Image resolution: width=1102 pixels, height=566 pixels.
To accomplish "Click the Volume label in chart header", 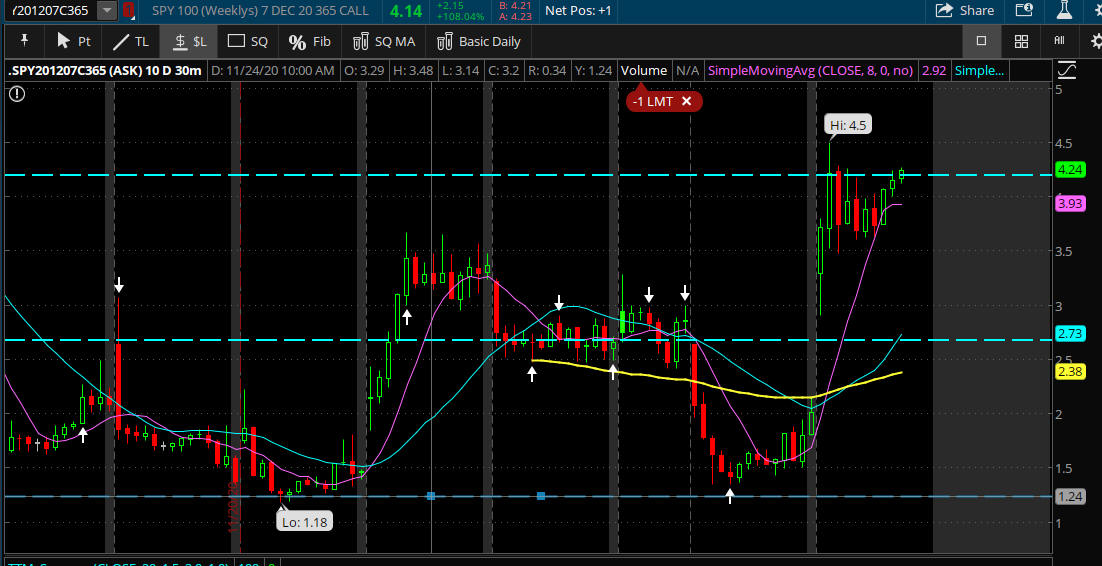I will click(x=643, y=70).
